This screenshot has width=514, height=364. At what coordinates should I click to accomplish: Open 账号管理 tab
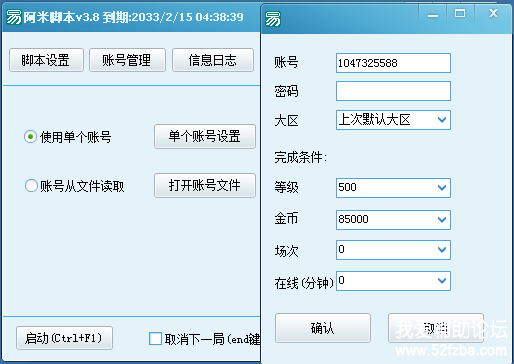point(127,60)
